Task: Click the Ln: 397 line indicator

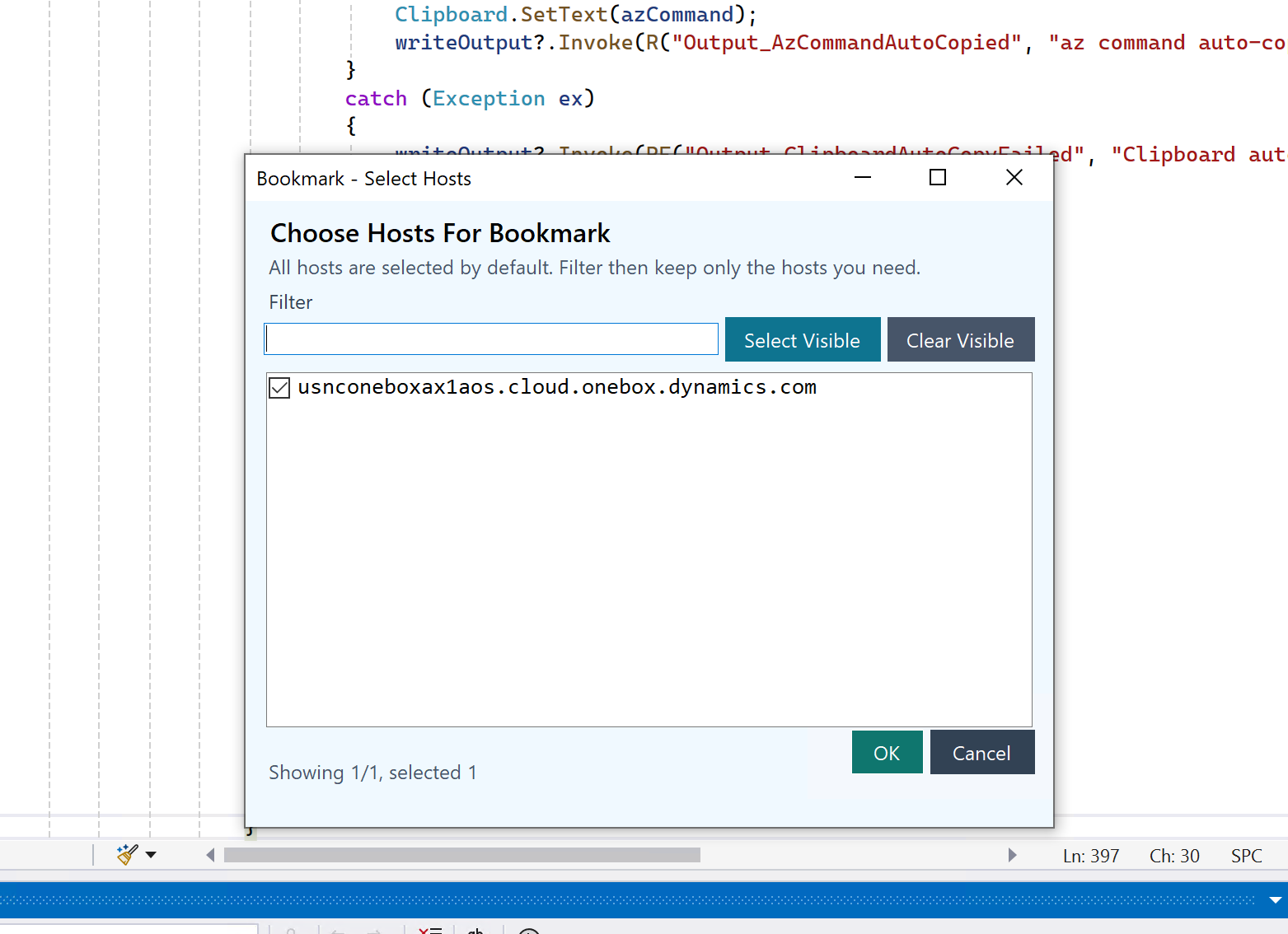Action: (x=1091, y=856)
